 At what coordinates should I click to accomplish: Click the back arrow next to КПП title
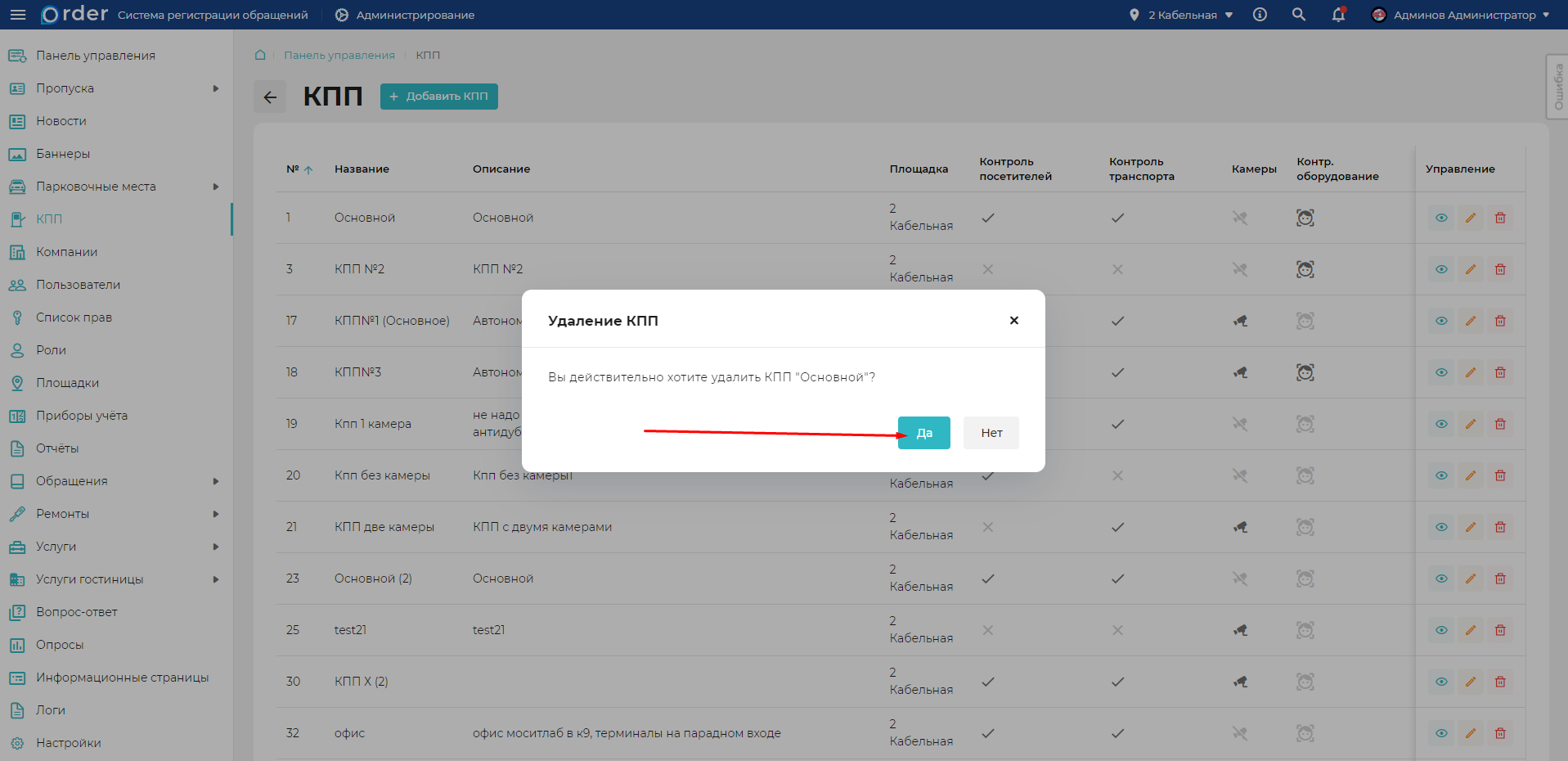pos(270,97)
